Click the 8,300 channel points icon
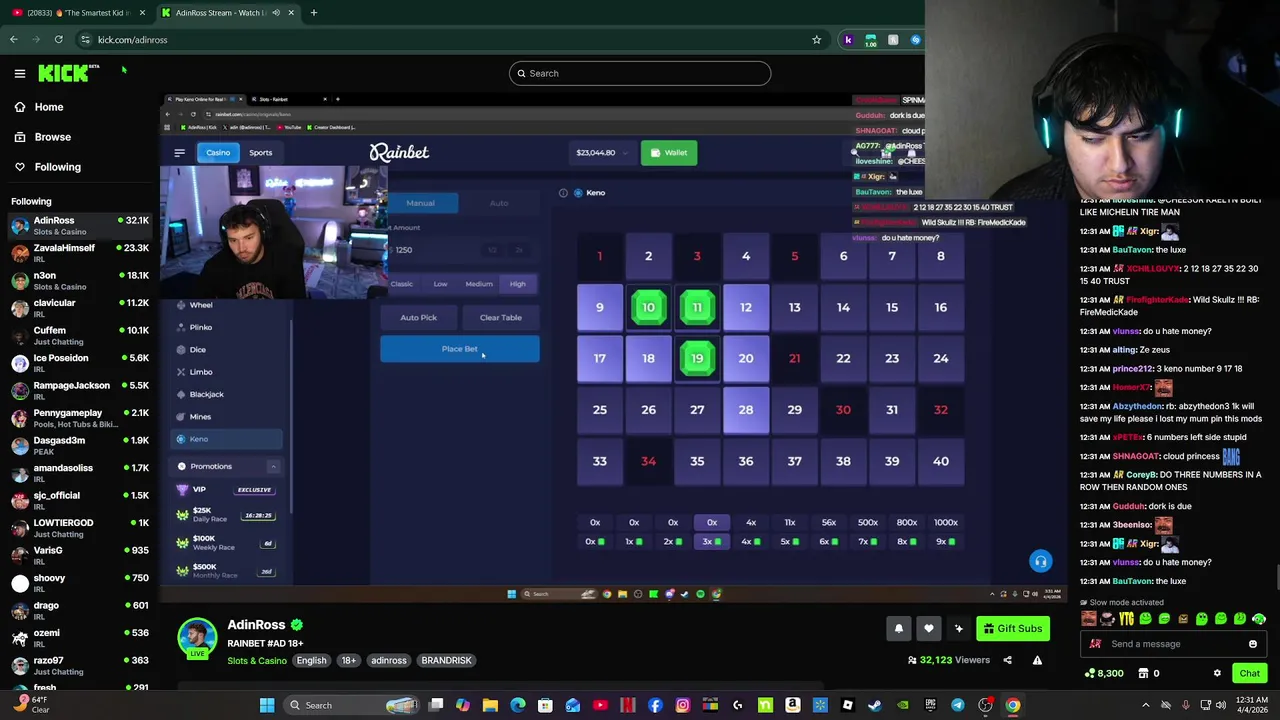The height and width of the screenshot is (720, 1280). [x=1090, y=673]
